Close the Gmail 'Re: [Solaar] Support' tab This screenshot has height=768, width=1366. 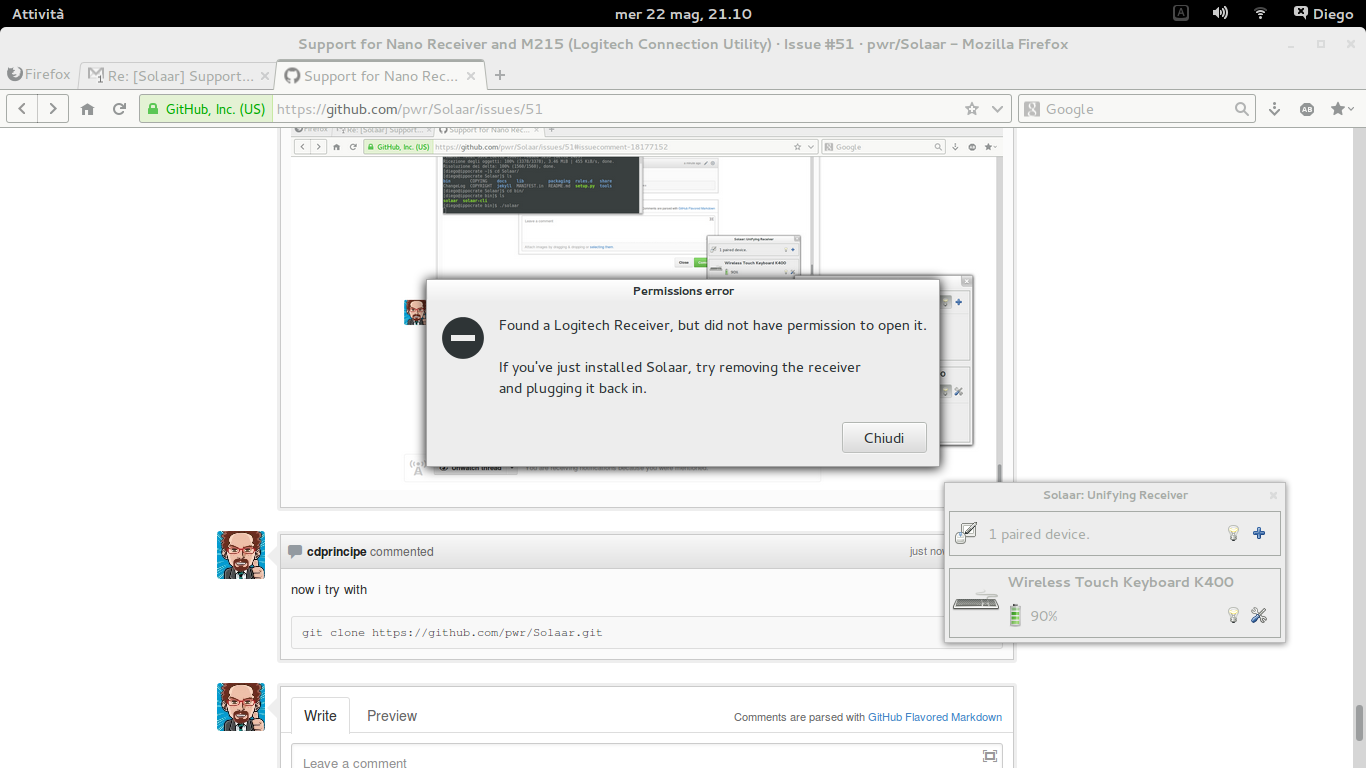[x=265, y=76]
